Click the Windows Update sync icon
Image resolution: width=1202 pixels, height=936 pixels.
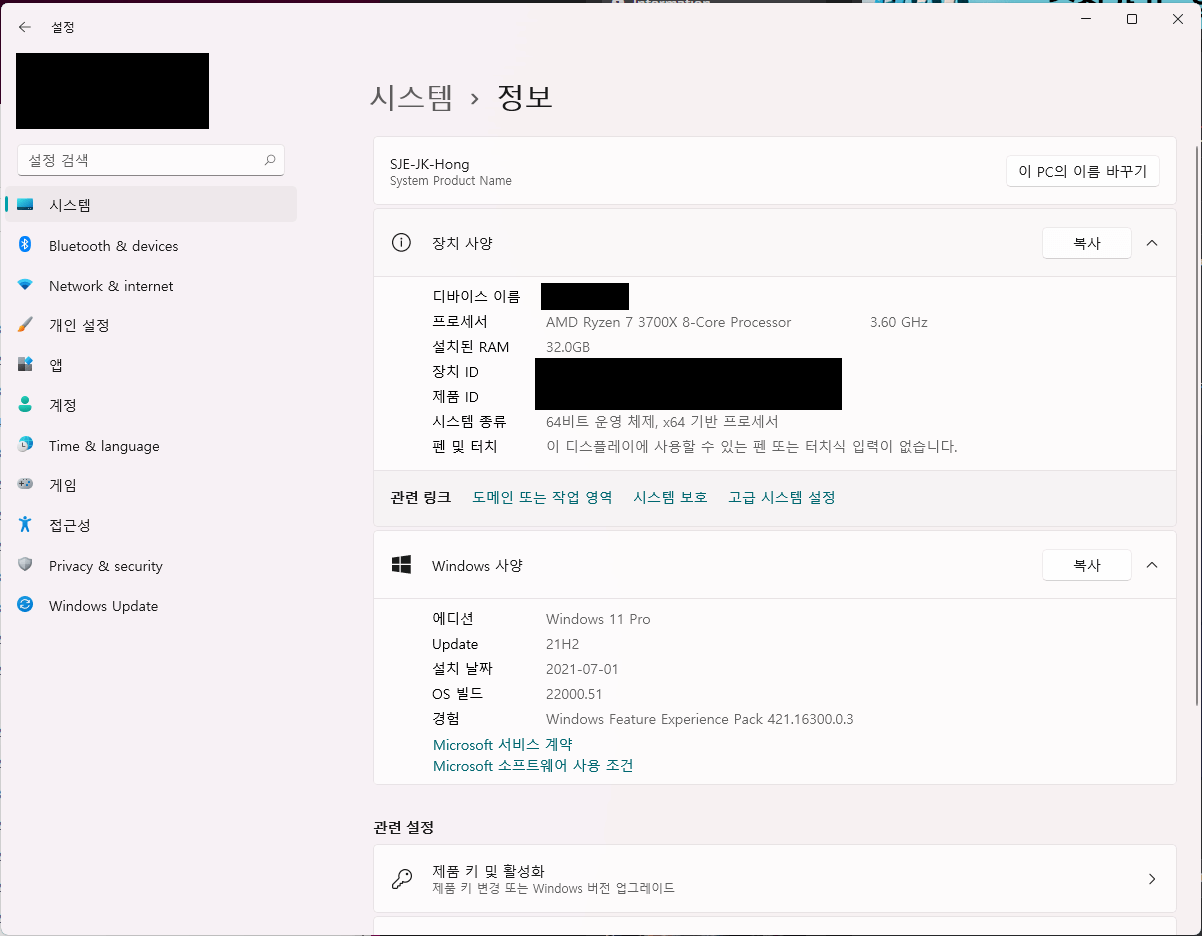coord(26,605)
